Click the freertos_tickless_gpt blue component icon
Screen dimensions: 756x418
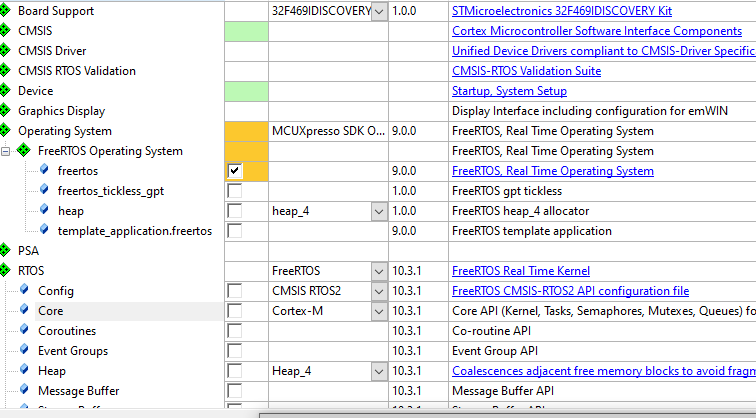pyautogui.click(x=44, y=189)
